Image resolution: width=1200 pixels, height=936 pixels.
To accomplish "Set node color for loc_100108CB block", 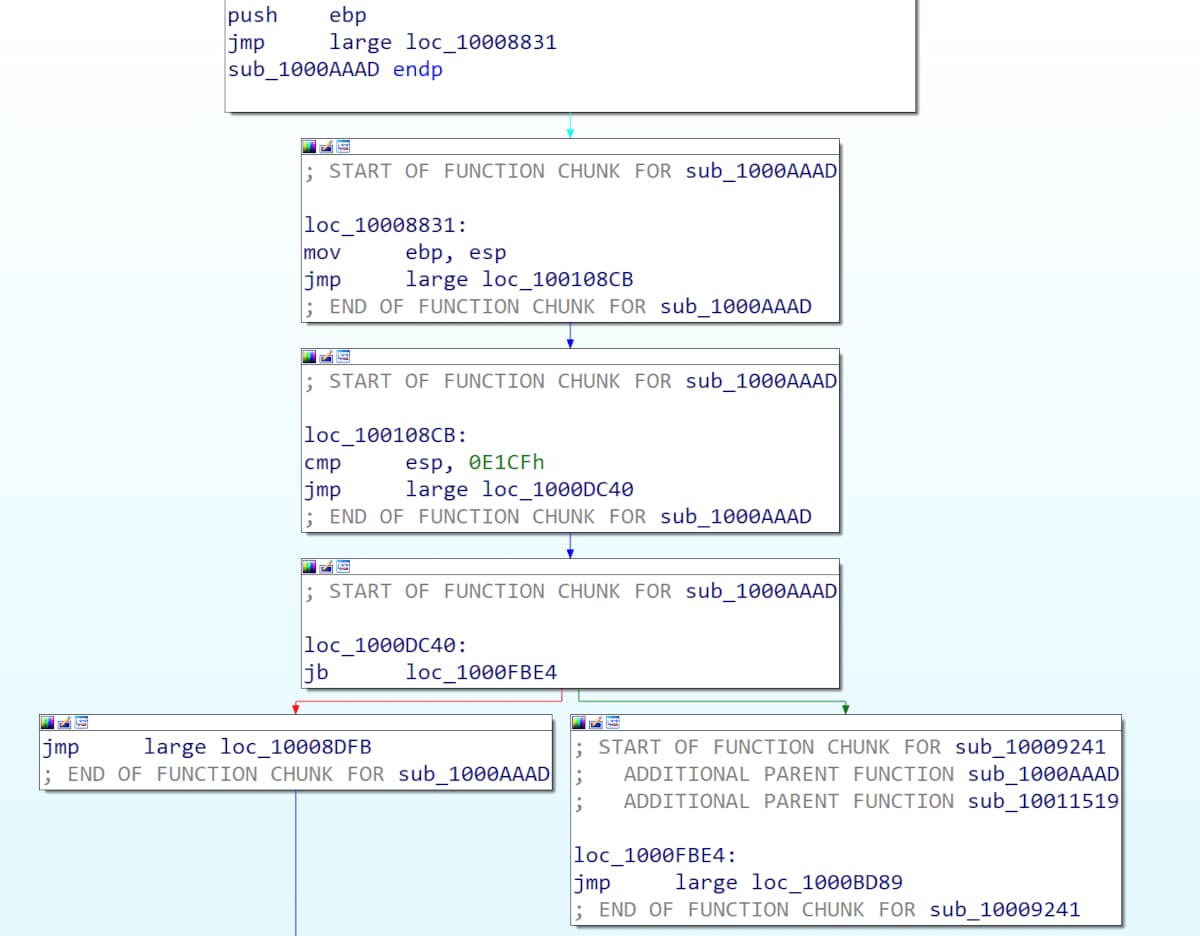I will tap(309, 356).
